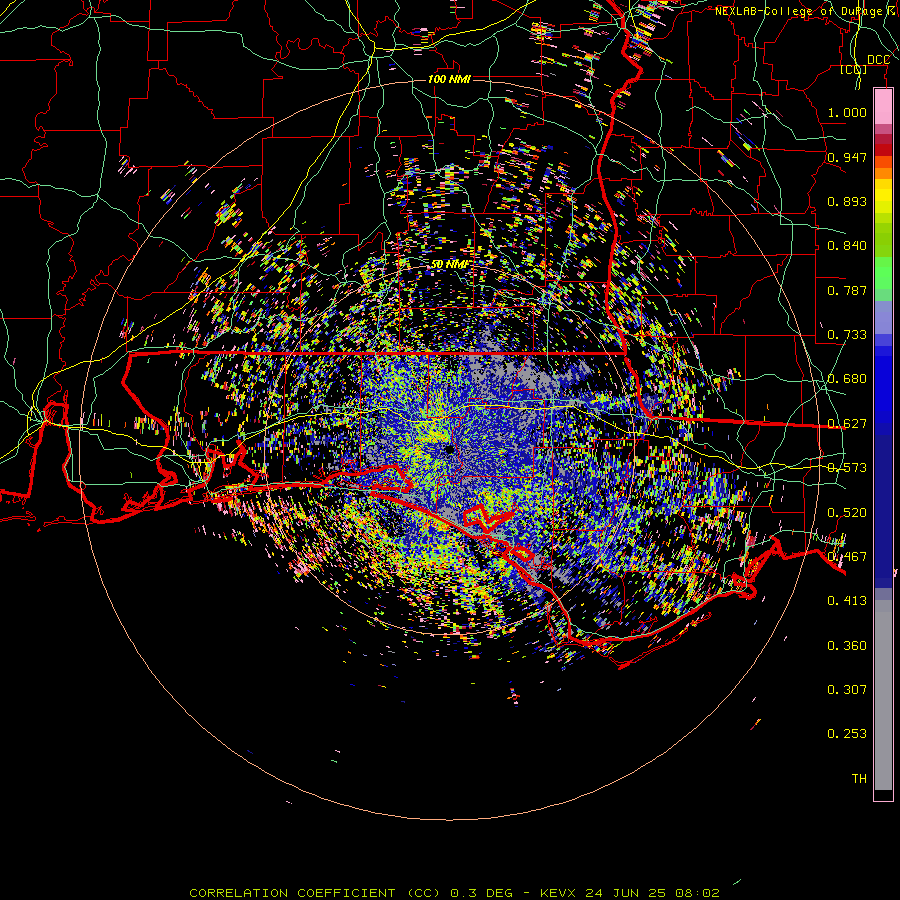Click the black radar site dot at center
900x900 pixels.
(449, 449)
